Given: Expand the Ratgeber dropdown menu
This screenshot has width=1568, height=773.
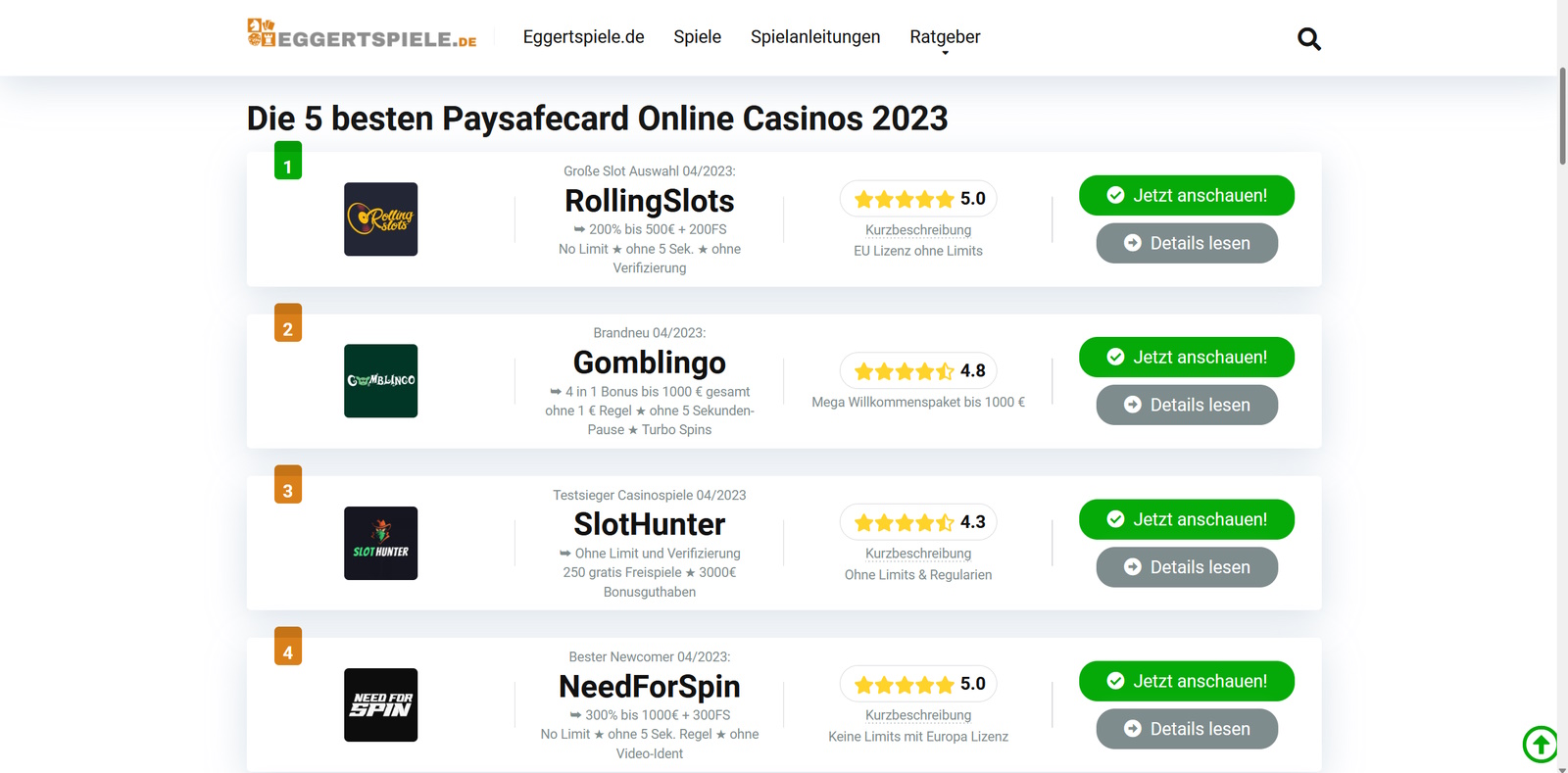Looking at the screenshot, I should pyautogui.click(x=944, y=37).
